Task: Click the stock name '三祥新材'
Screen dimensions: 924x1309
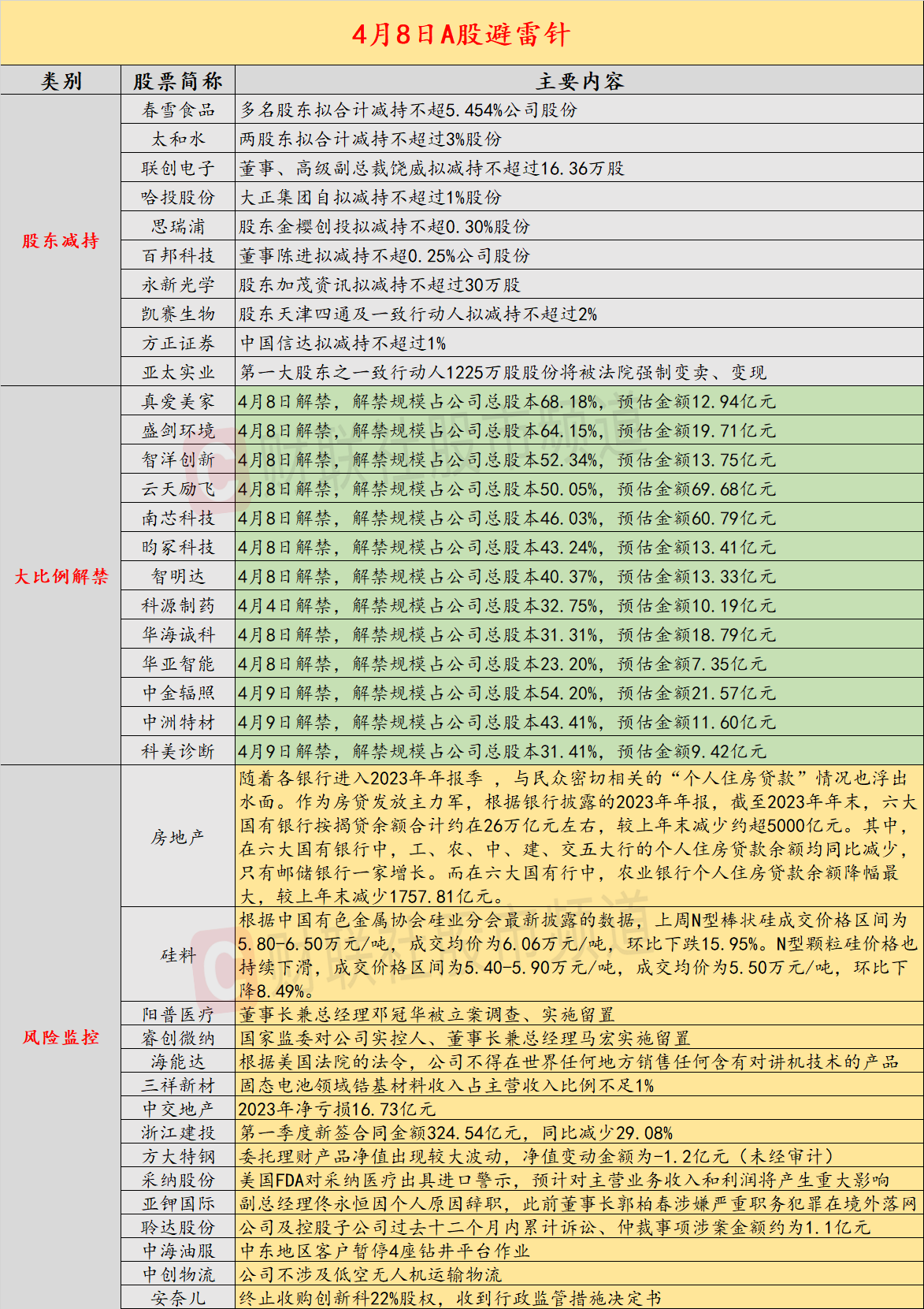Action: 178,1085
